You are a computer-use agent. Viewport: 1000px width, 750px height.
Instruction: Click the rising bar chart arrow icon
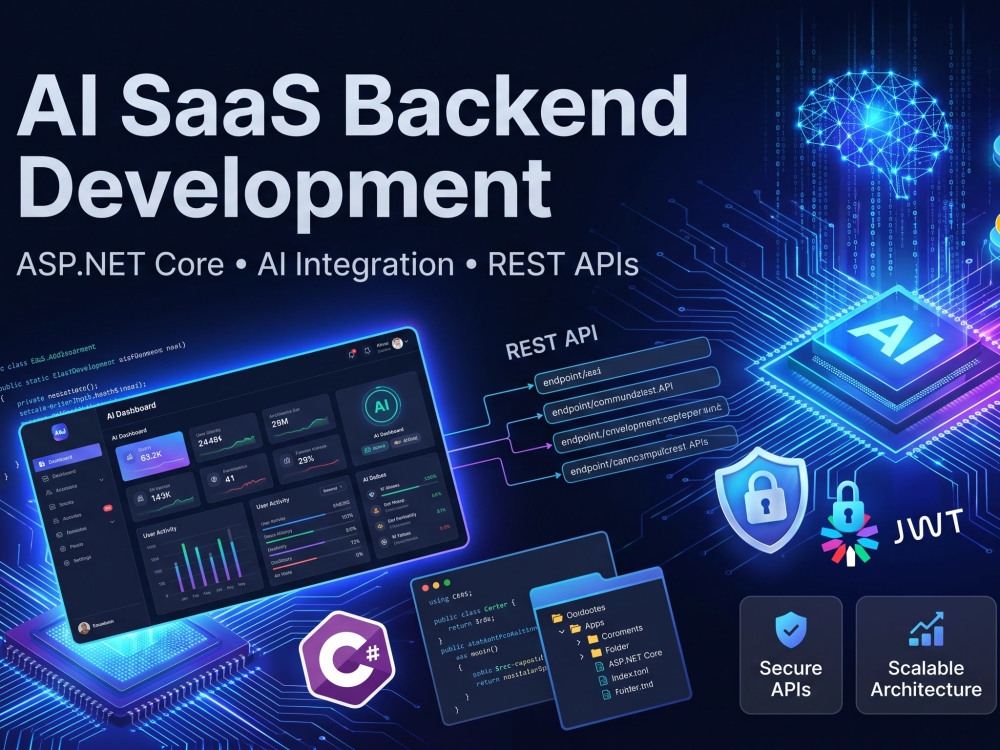(x=927, y=628)
